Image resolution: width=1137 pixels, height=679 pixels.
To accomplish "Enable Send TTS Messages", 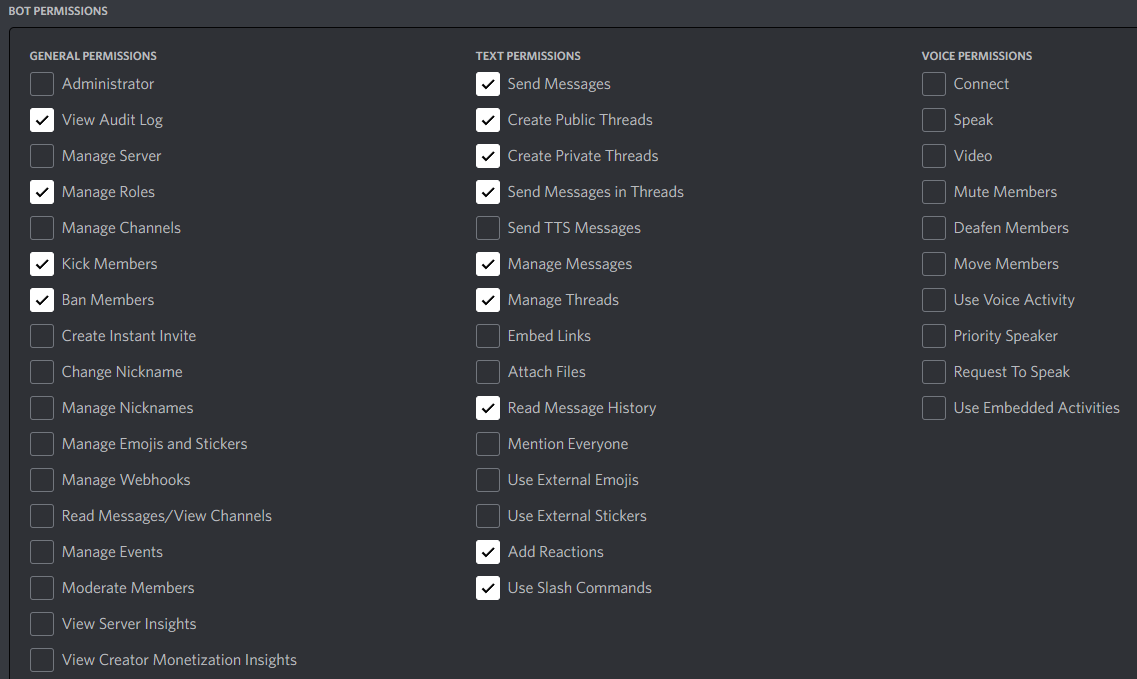I will 488,228.
